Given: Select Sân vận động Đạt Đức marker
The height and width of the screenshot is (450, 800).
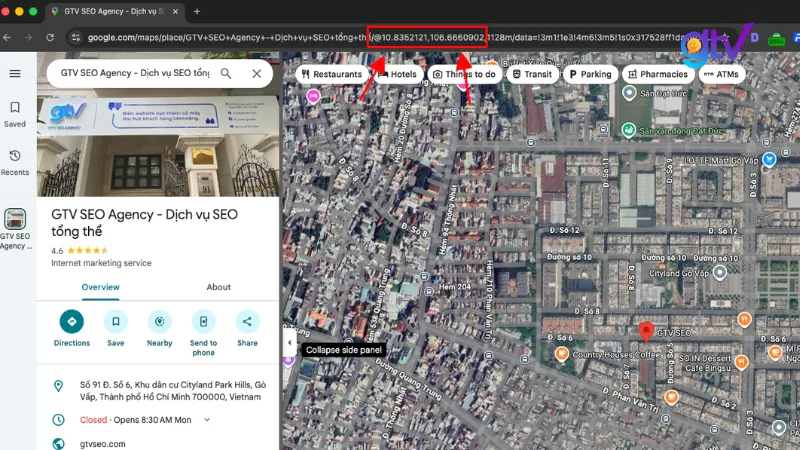Looking at the screenshot, I should point(629,130).
